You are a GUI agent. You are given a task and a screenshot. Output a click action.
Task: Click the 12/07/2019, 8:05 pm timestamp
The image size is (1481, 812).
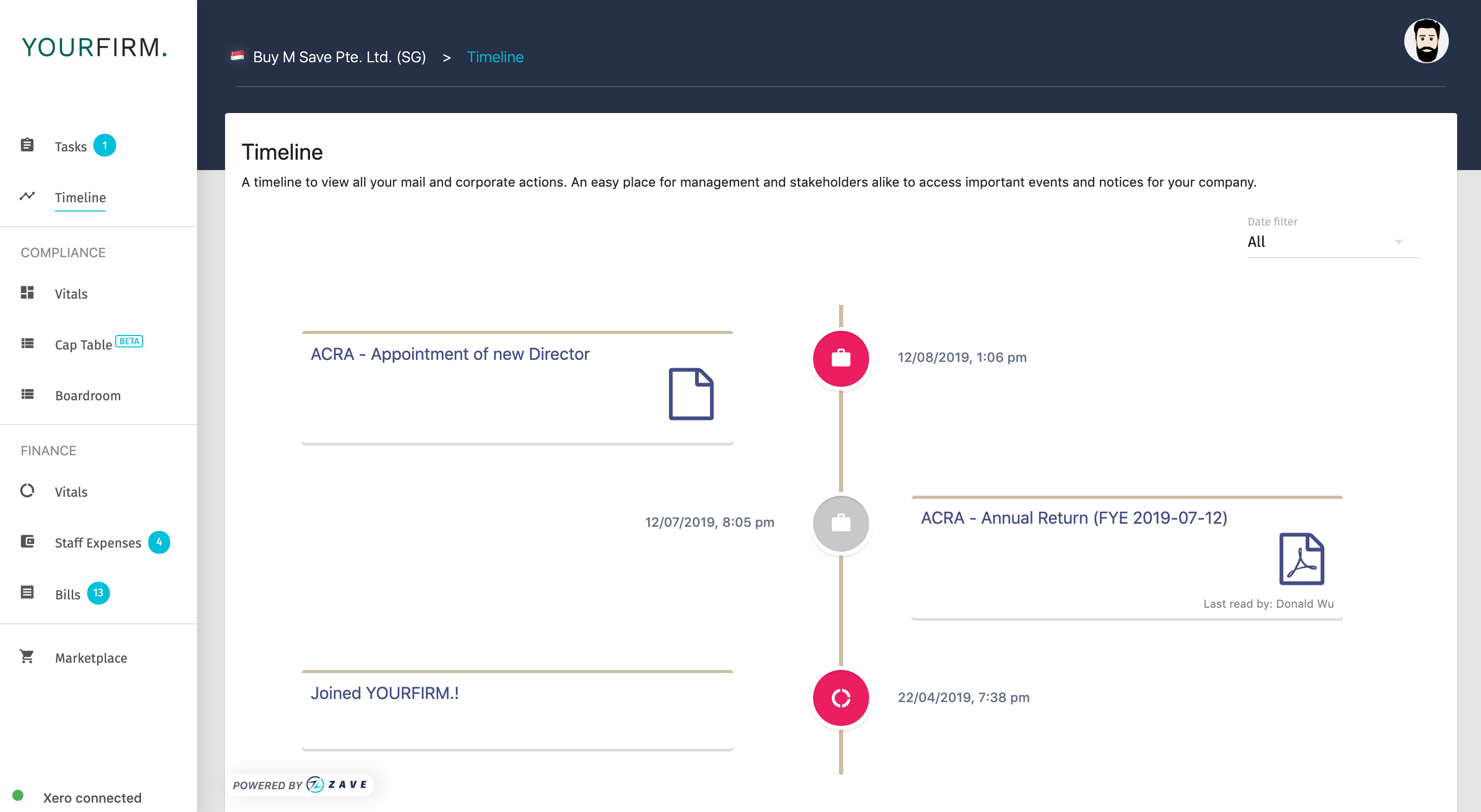[x=709, y=522]
